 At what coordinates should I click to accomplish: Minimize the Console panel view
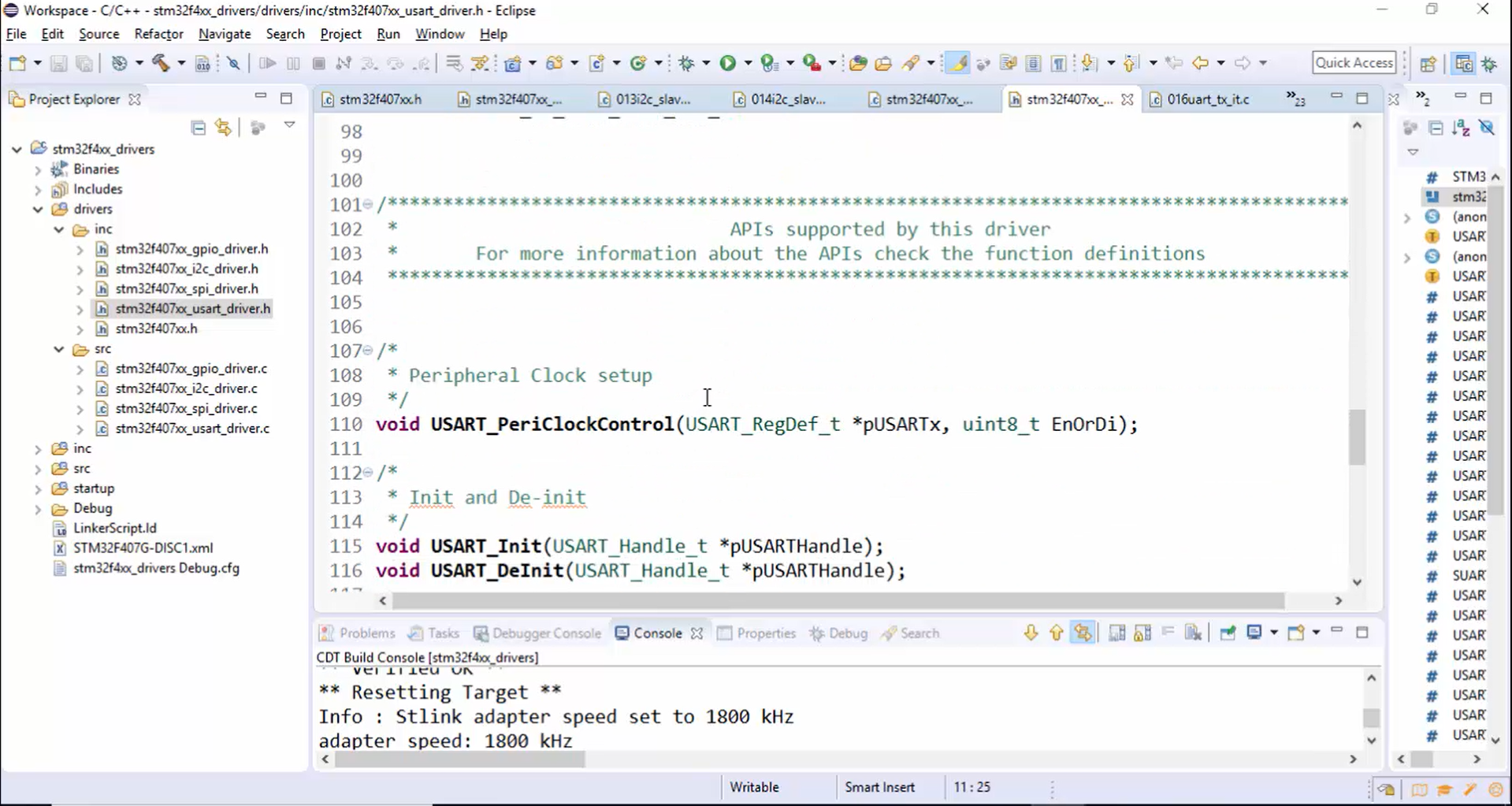(1336, 630)
